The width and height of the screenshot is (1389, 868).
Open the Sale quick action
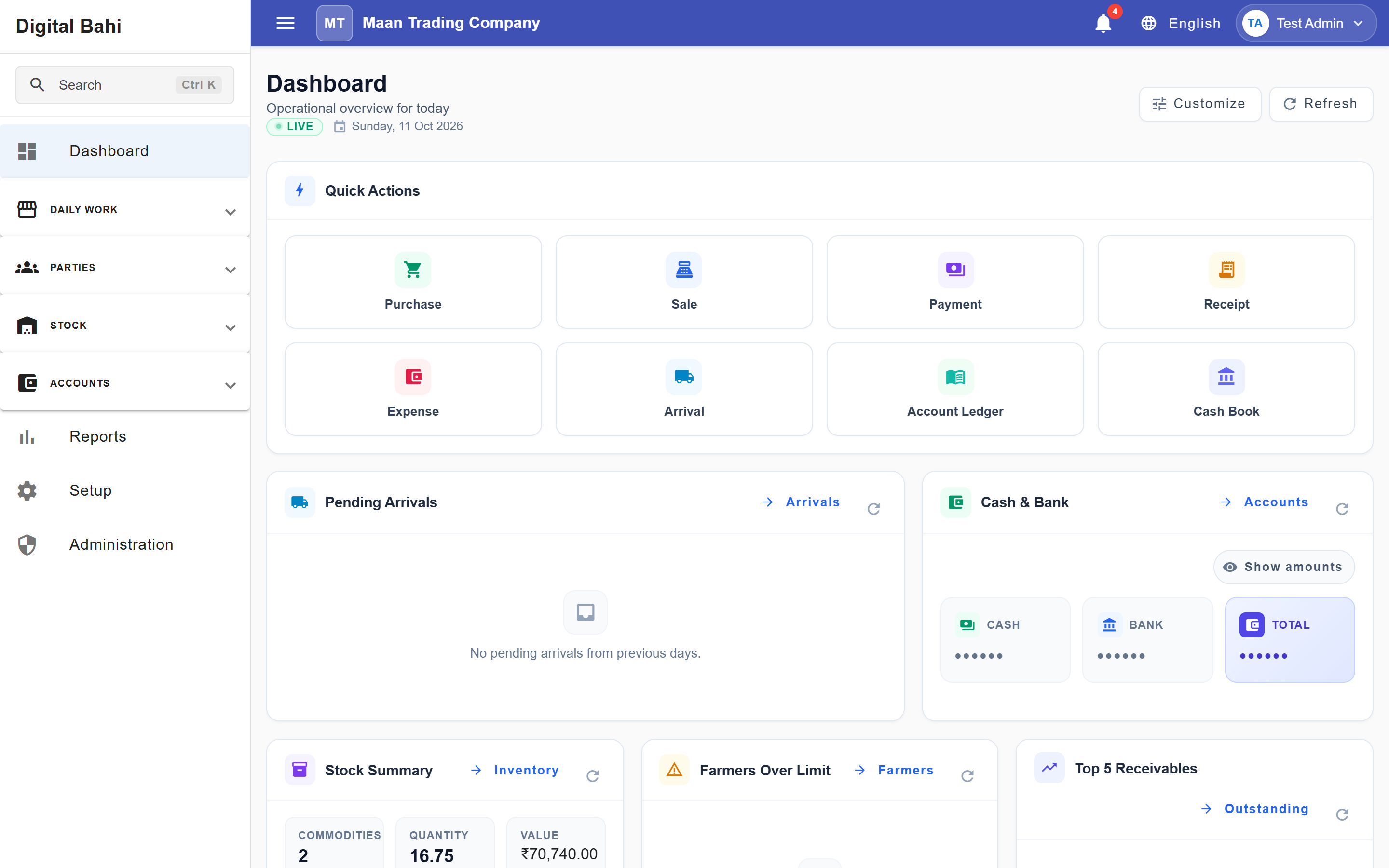684,282
